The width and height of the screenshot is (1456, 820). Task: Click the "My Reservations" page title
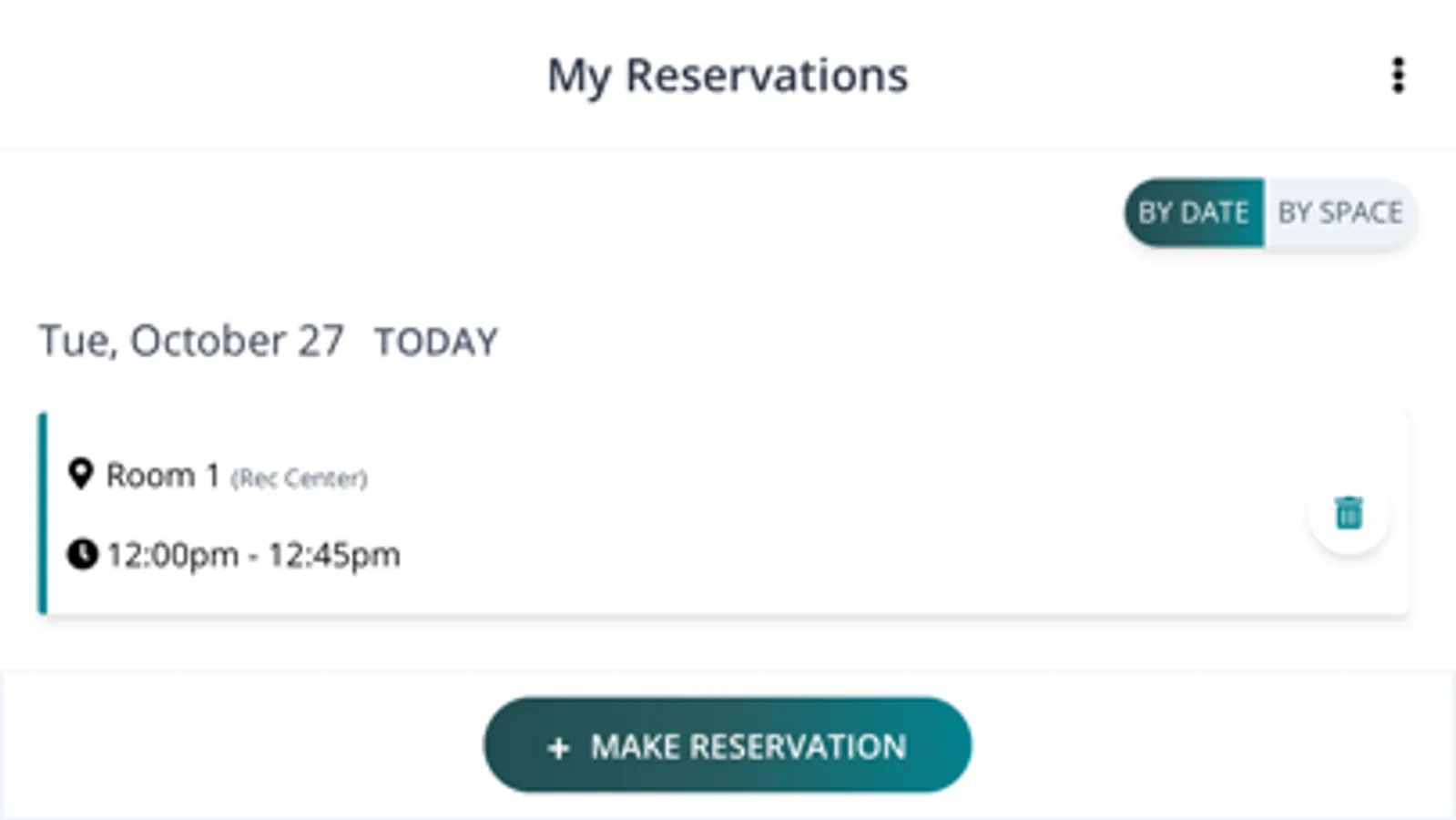point(727,76)
